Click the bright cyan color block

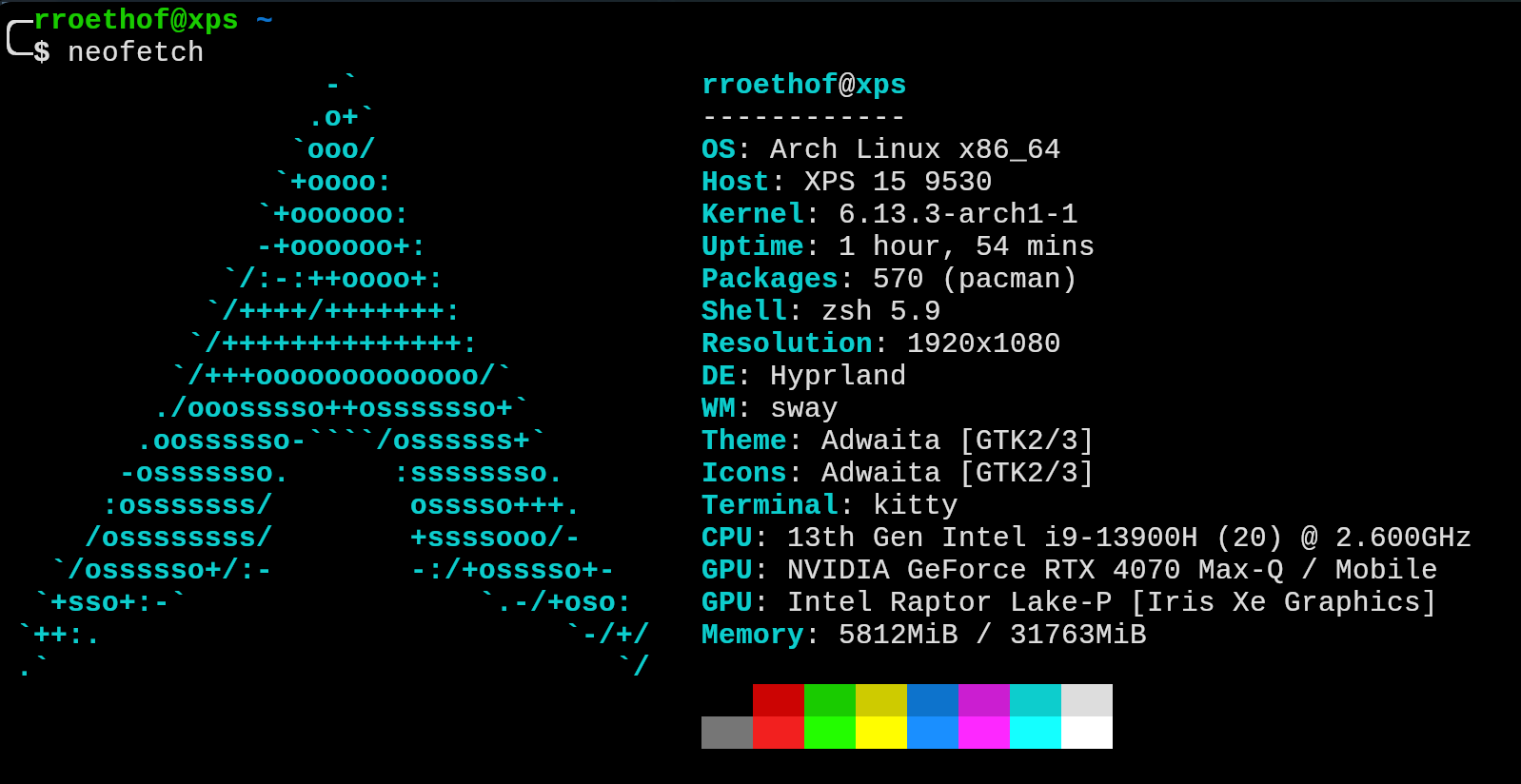tap(1036, 733)
